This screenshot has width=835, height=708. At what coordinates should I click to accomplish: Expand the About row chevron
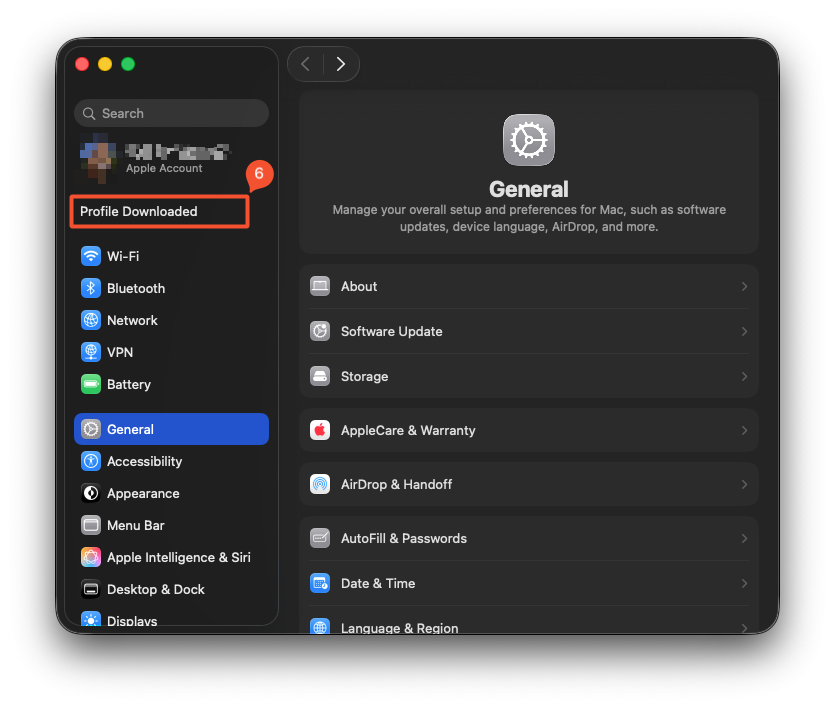pos(744,286)
